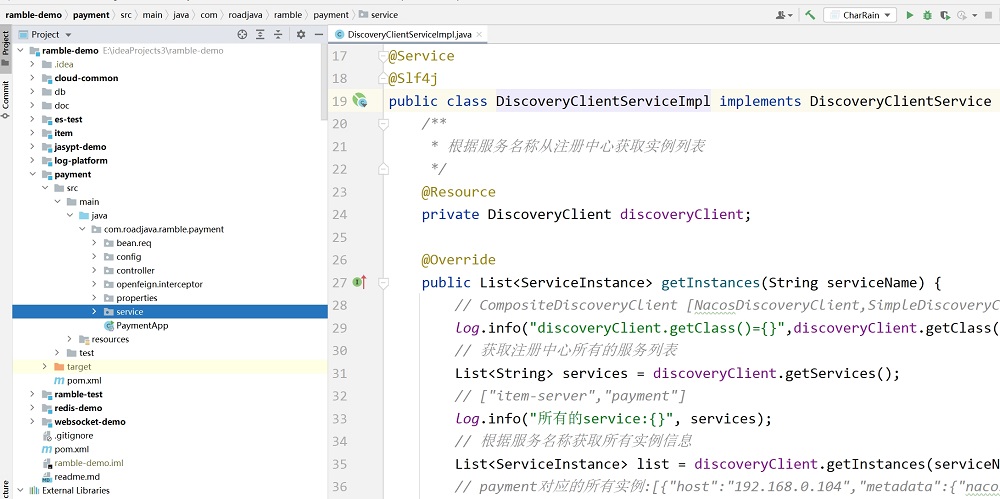Click Select Opened File target icon
Image resolution: width=1000 pixels, height=499 pixels.
pos(242,34)
